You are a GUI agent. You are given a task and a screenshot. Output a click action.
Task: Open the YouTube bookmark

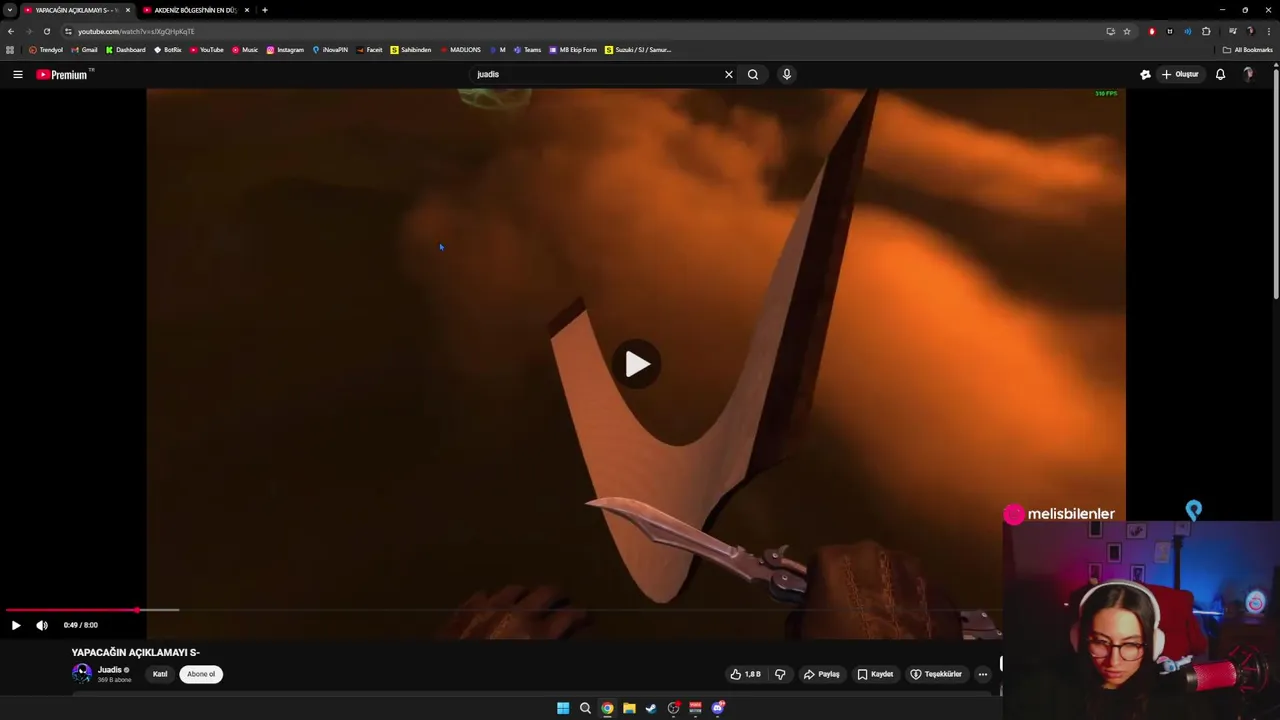pyautogui.click(x=206, y=50)
